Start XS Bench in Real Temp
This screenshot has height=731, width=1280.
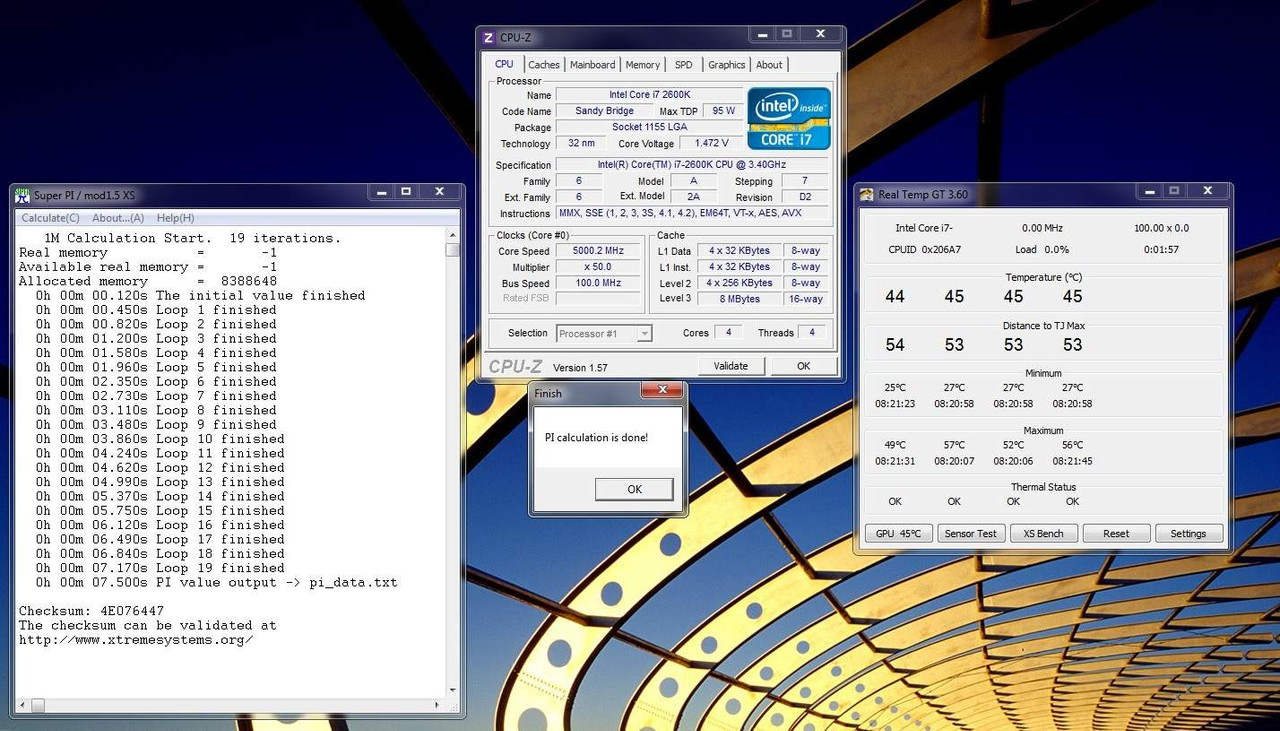click(1043, 533)
